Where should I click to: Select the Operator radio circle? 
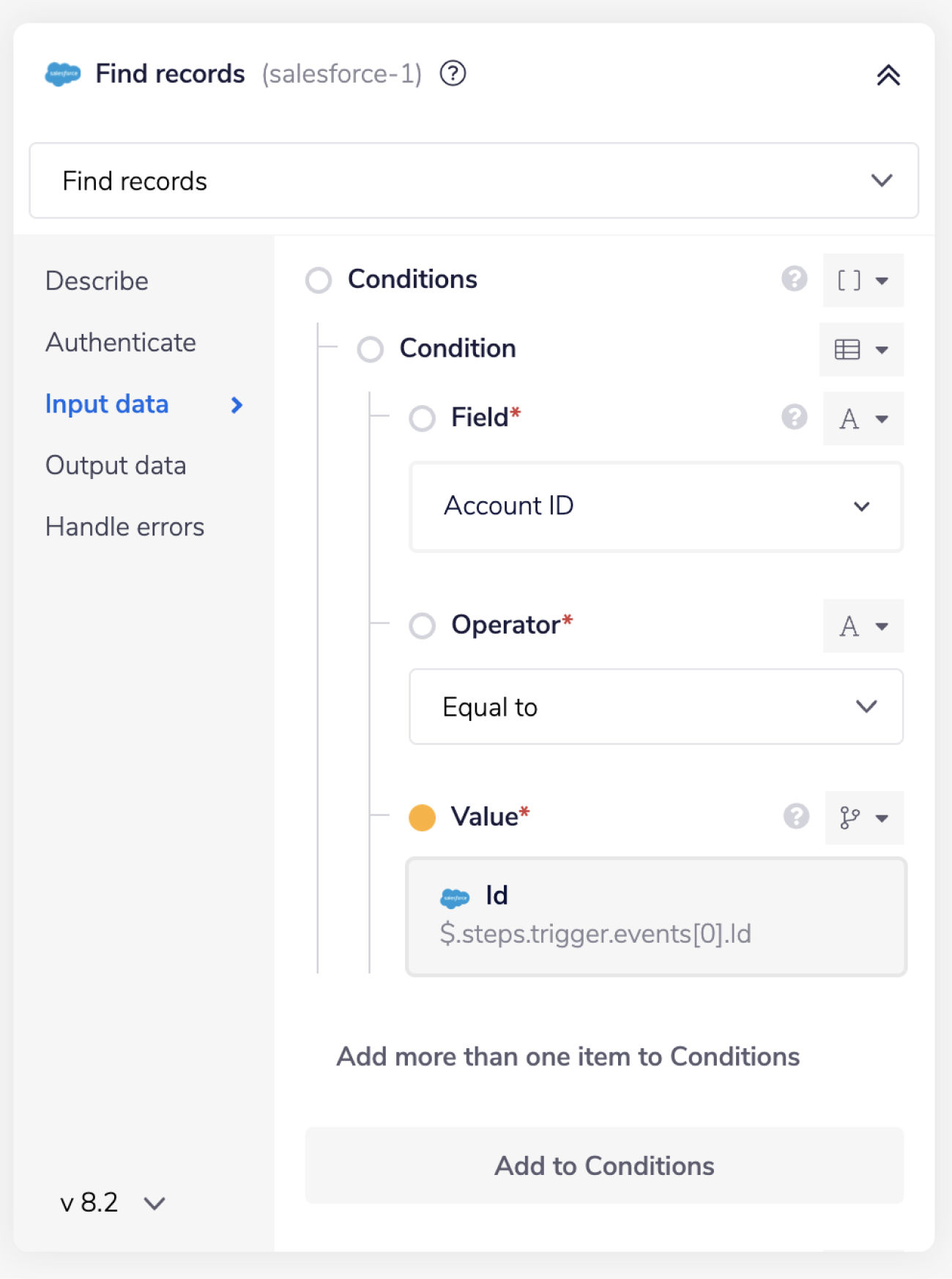click(x=422, y=626)
